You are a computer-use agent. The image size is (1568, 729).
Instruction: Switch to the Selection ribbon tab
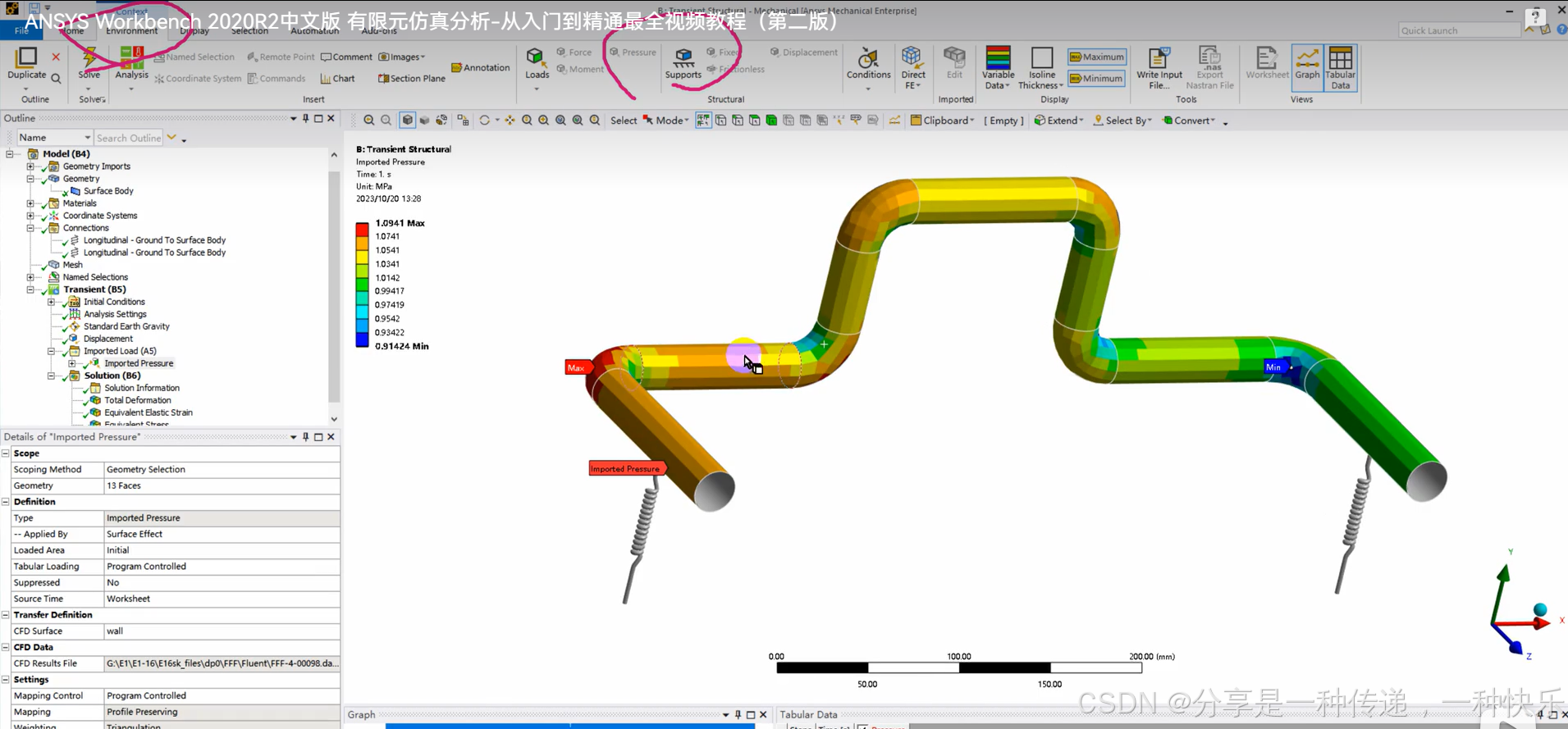(249, 31)
